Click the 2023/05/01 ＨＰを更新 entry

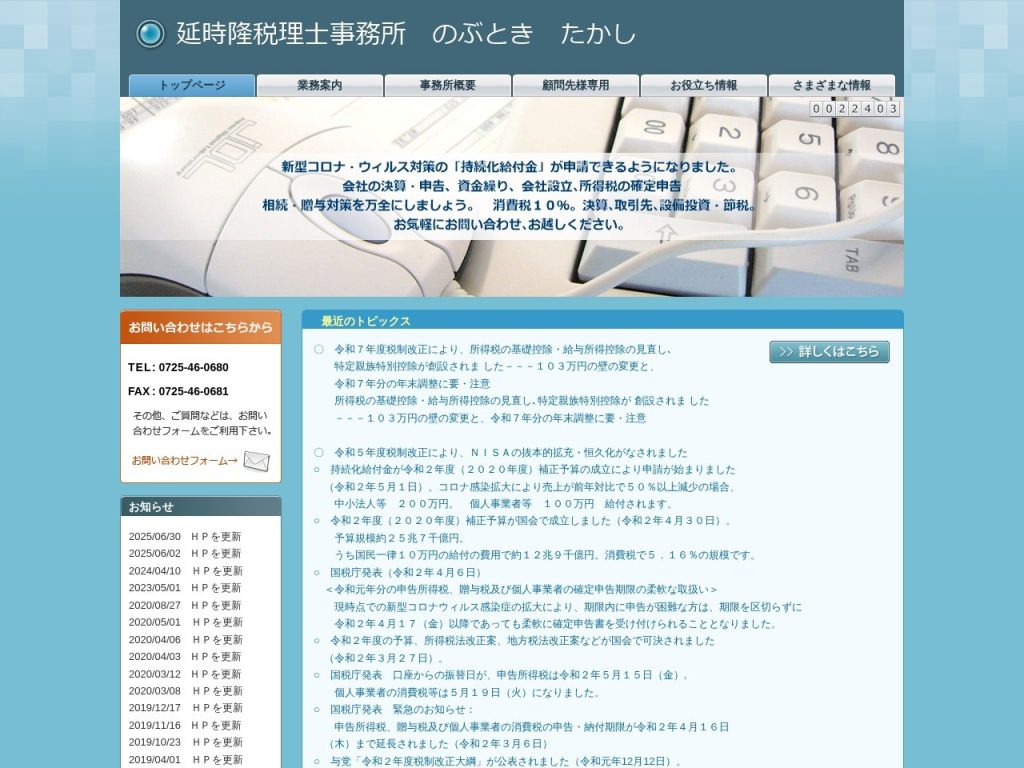pos(185,588)
